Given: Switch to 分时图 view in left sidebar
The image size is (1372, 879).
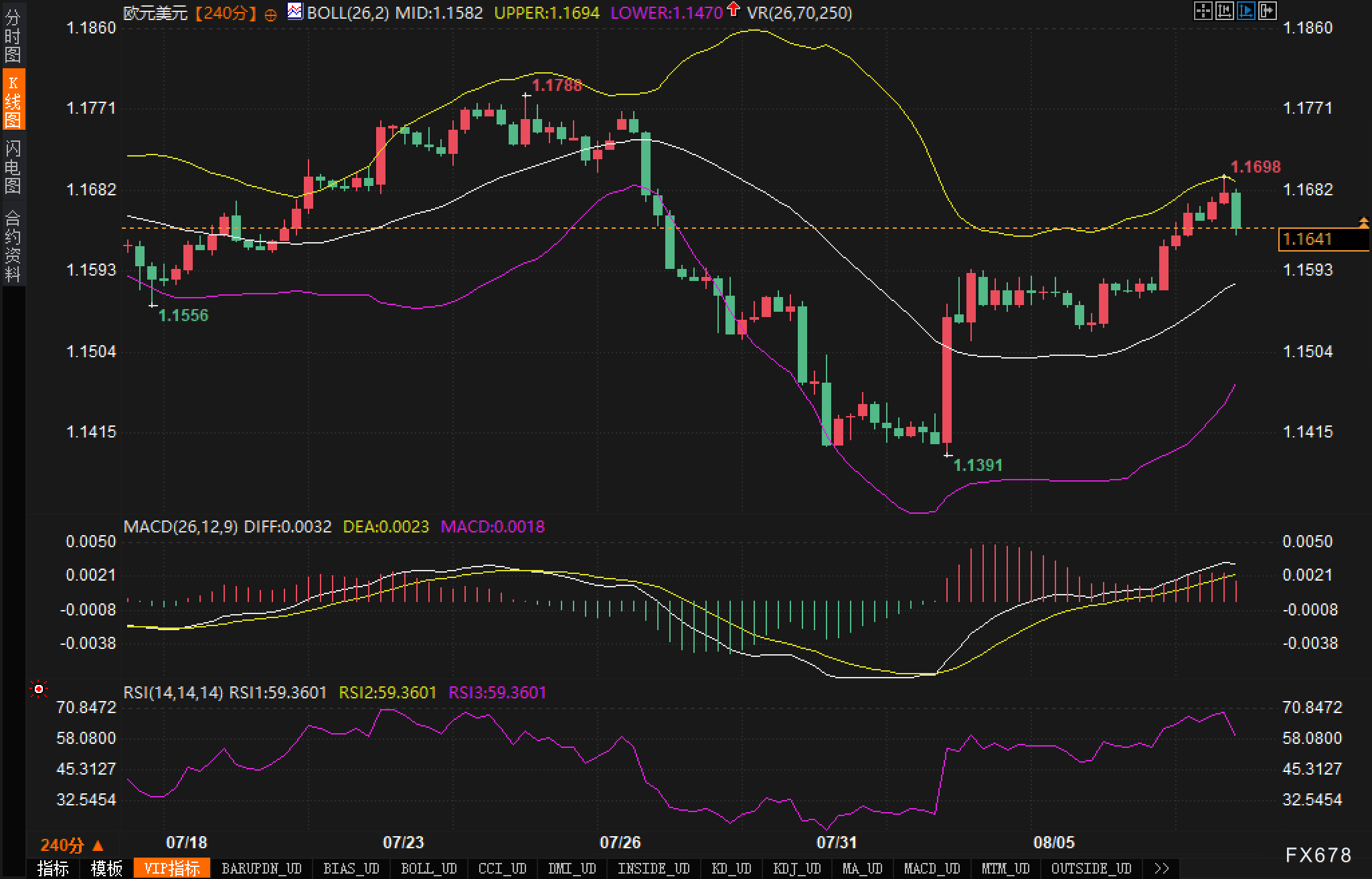Looking at the screenshot, I should (13, 36).
